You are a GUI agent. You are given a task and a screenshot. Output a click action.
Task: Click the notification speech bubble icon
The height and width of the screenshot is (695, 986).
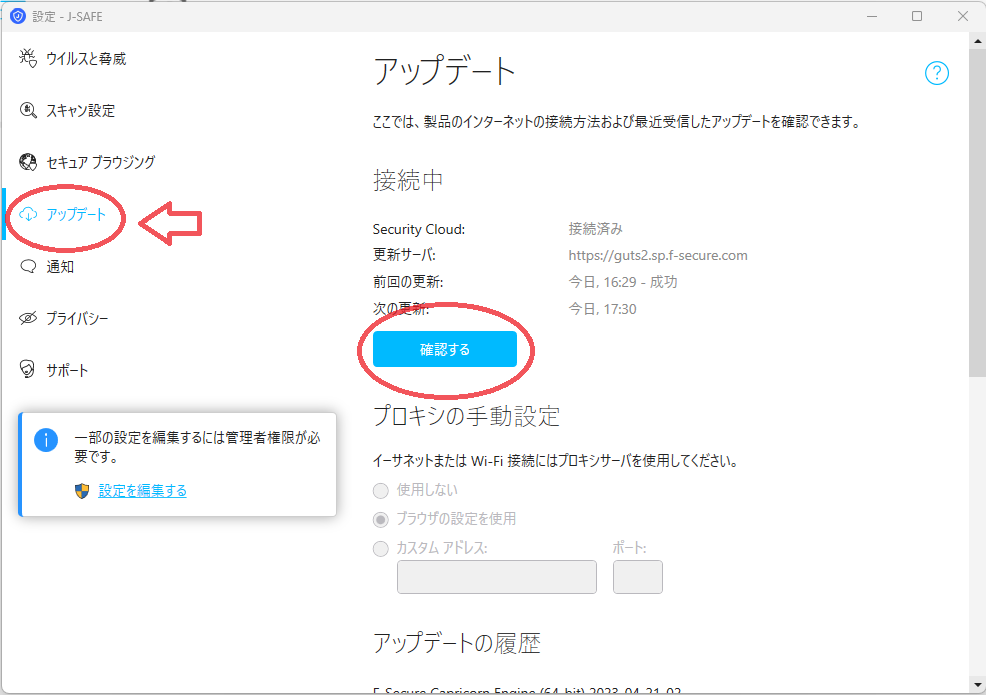(x=28, y=267)
